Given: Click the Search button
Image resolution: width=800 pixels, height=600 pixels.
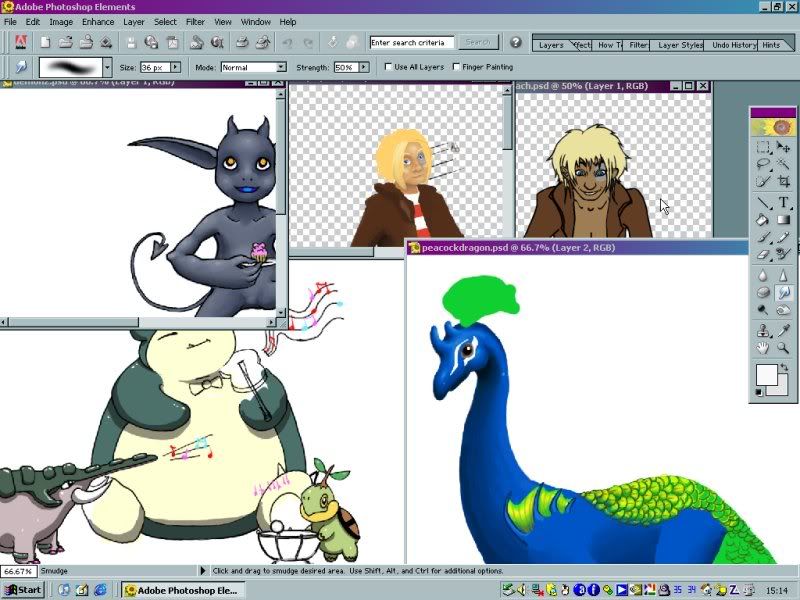Looking at the screenshot, I should pos(478,42).
